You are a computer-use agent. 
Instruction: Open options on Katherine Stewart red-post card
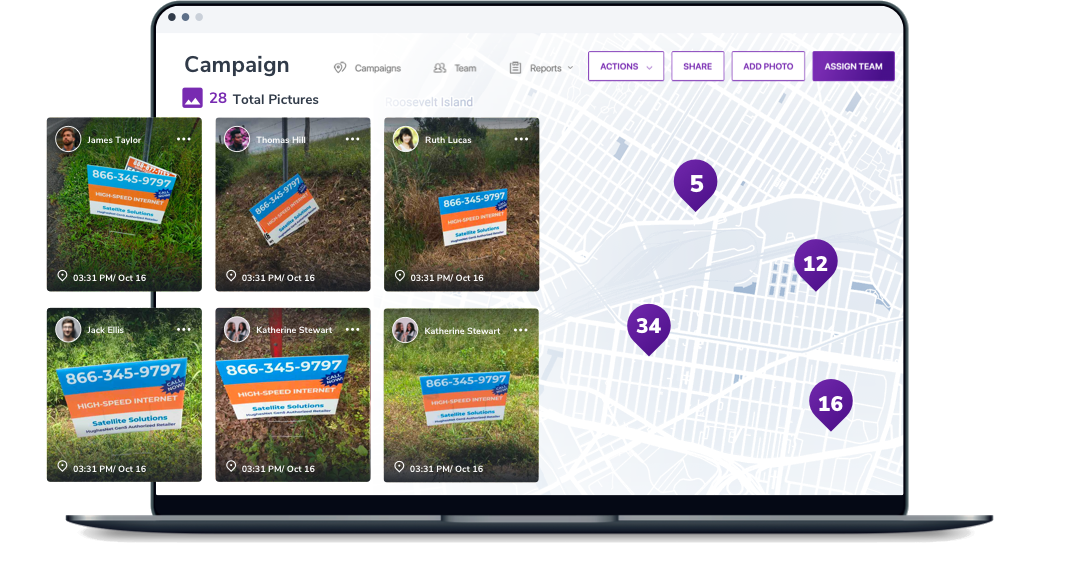[352, 329]
